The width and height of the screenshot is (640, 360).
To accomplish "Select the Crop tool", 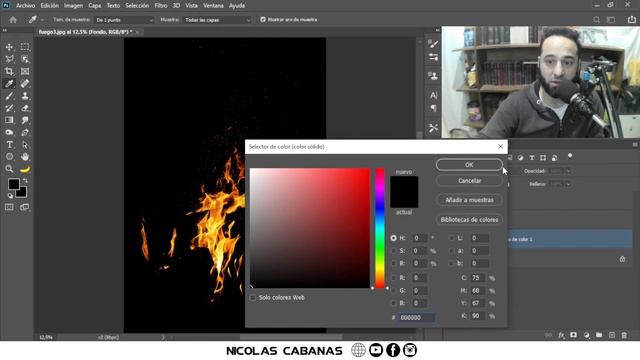I will [9, 71].
